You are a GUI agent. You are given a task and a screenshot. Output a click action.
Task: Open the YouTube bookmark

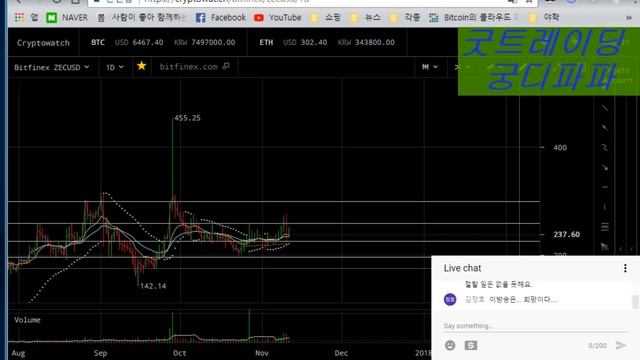(278, 18)
